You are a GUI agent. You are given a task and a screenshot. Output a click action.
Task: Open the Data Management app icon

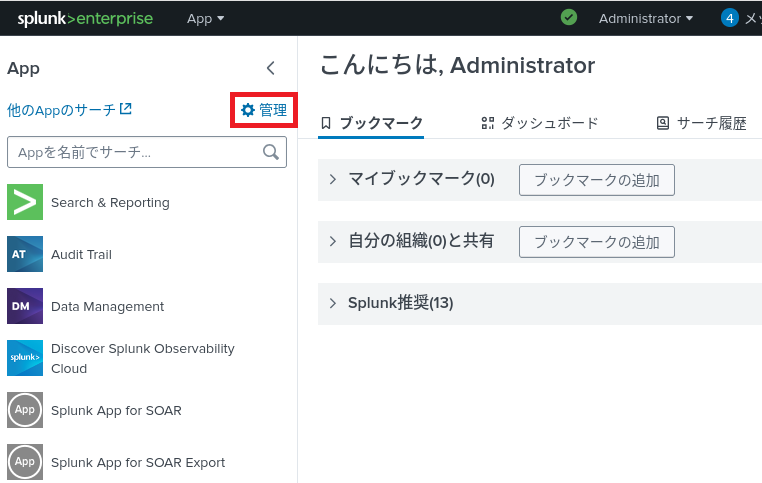point(25,306)
